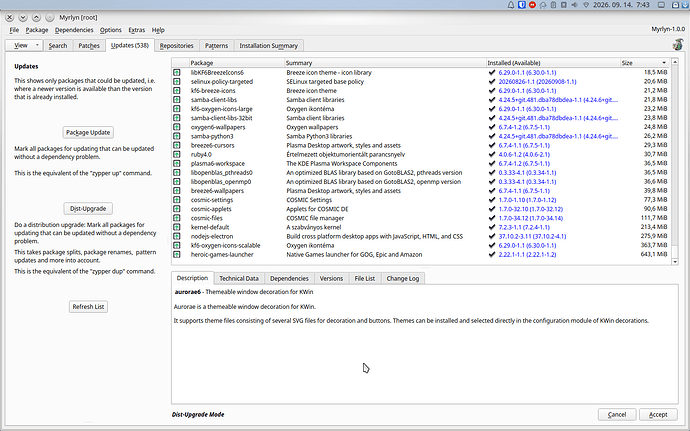Open the File menu
690x431 pixels.
tap(14, 30)
